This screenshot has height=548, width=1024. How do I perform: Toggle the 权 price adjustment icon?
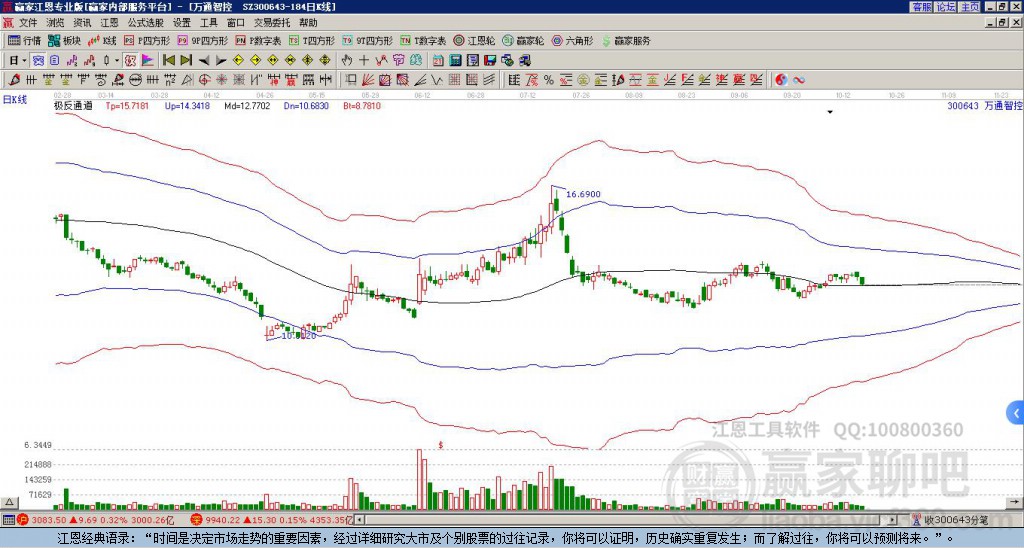tap(130, 61)
